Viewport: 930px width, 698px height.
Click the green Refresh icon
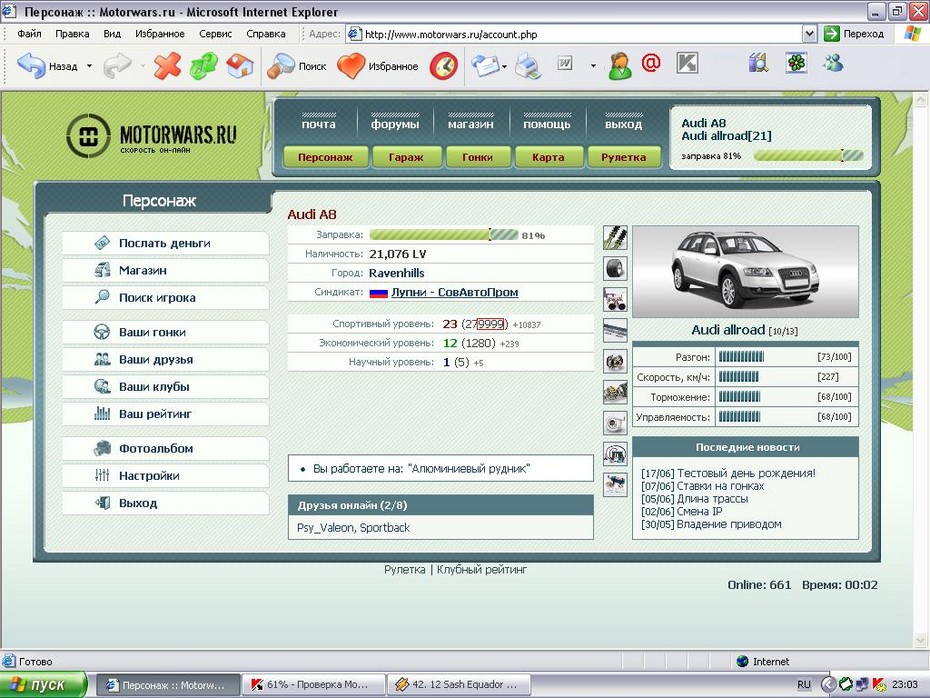point(203,65)
